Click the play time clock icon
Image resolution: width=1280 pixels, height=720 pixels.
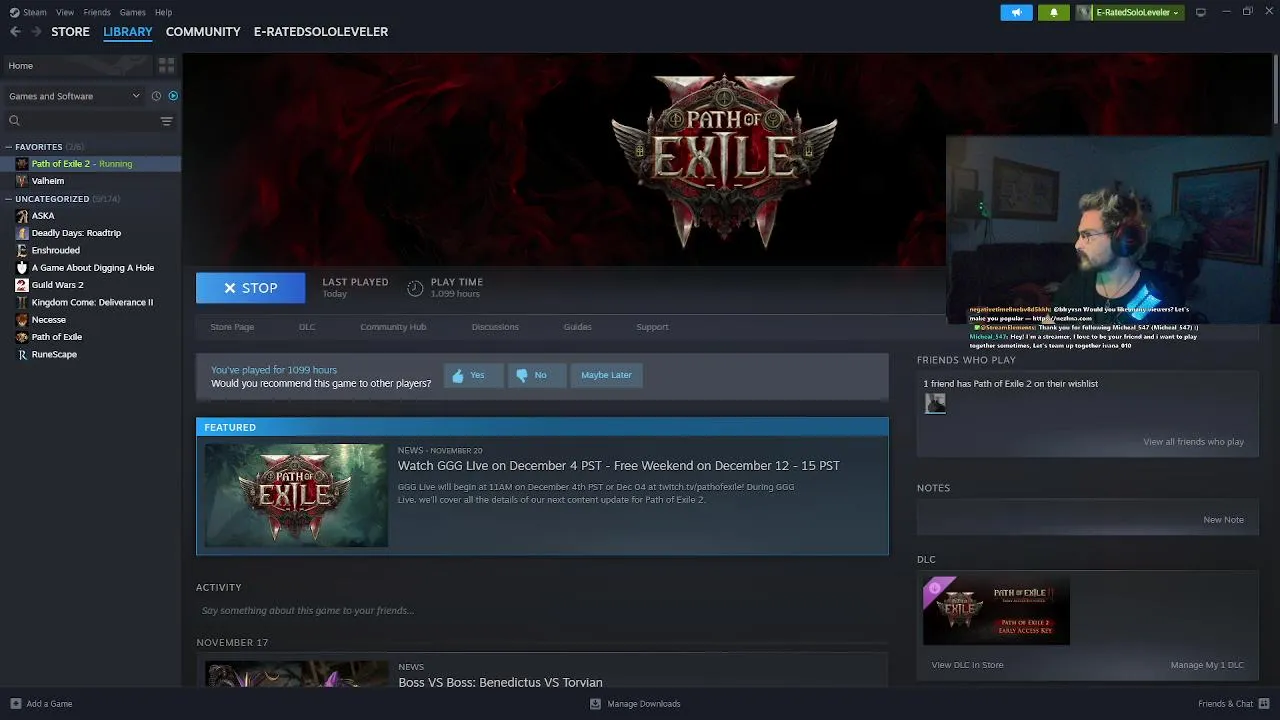pos(415,288)
